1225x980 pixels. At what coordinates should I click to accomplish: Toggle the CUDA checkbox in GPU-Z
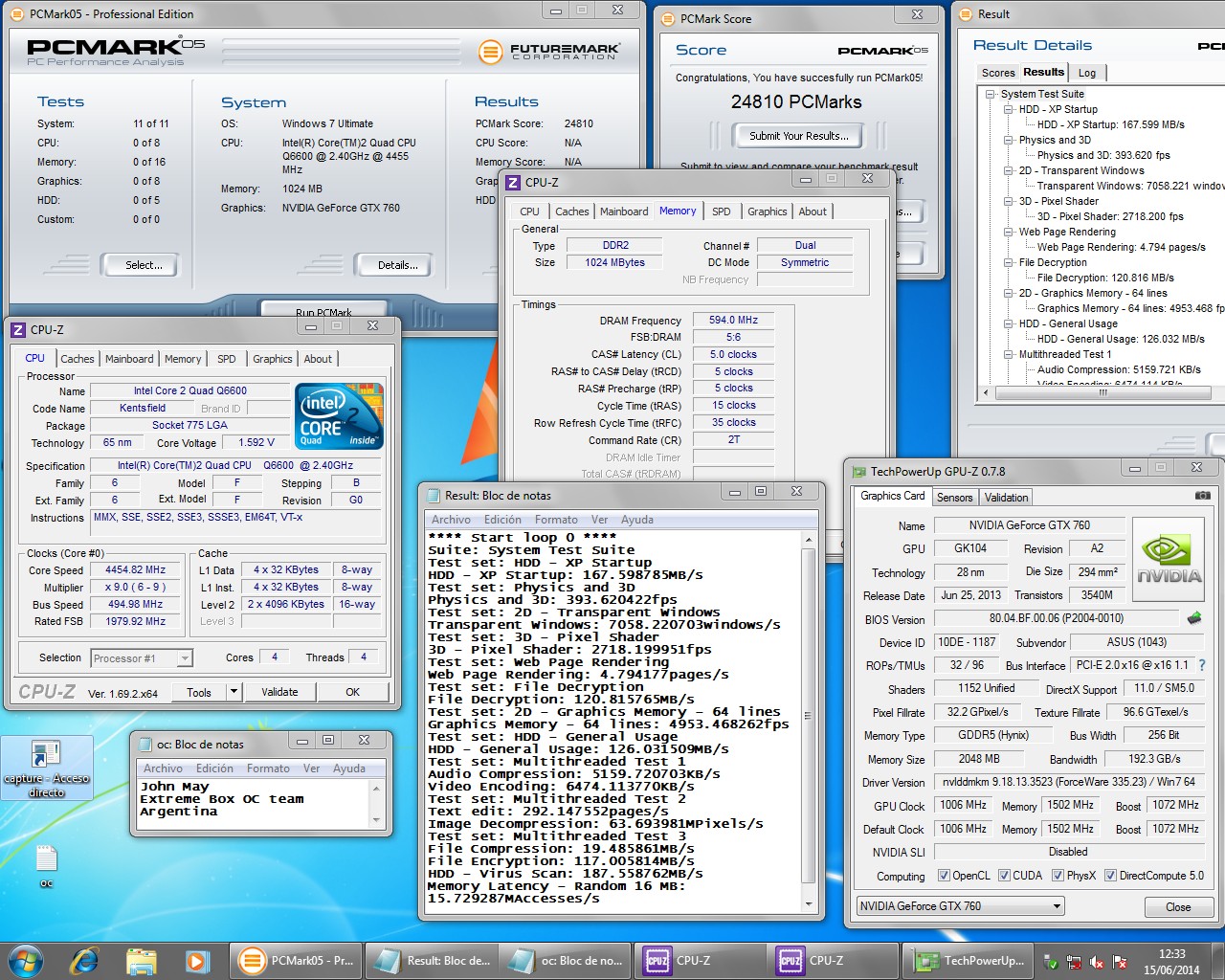[1004, 875]
